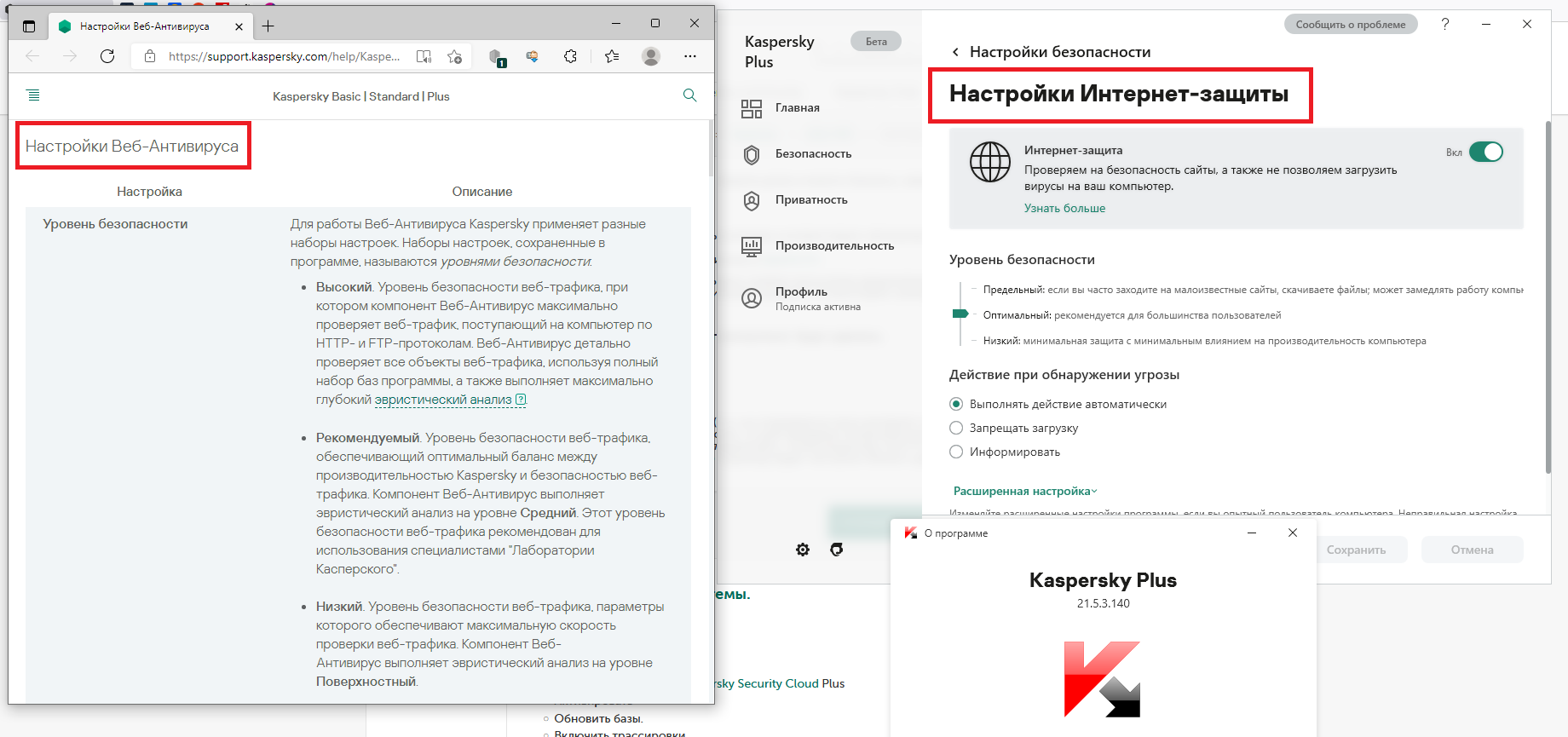Click the browser back arrow
The image size is (1568, 737).
pos(32,56)
